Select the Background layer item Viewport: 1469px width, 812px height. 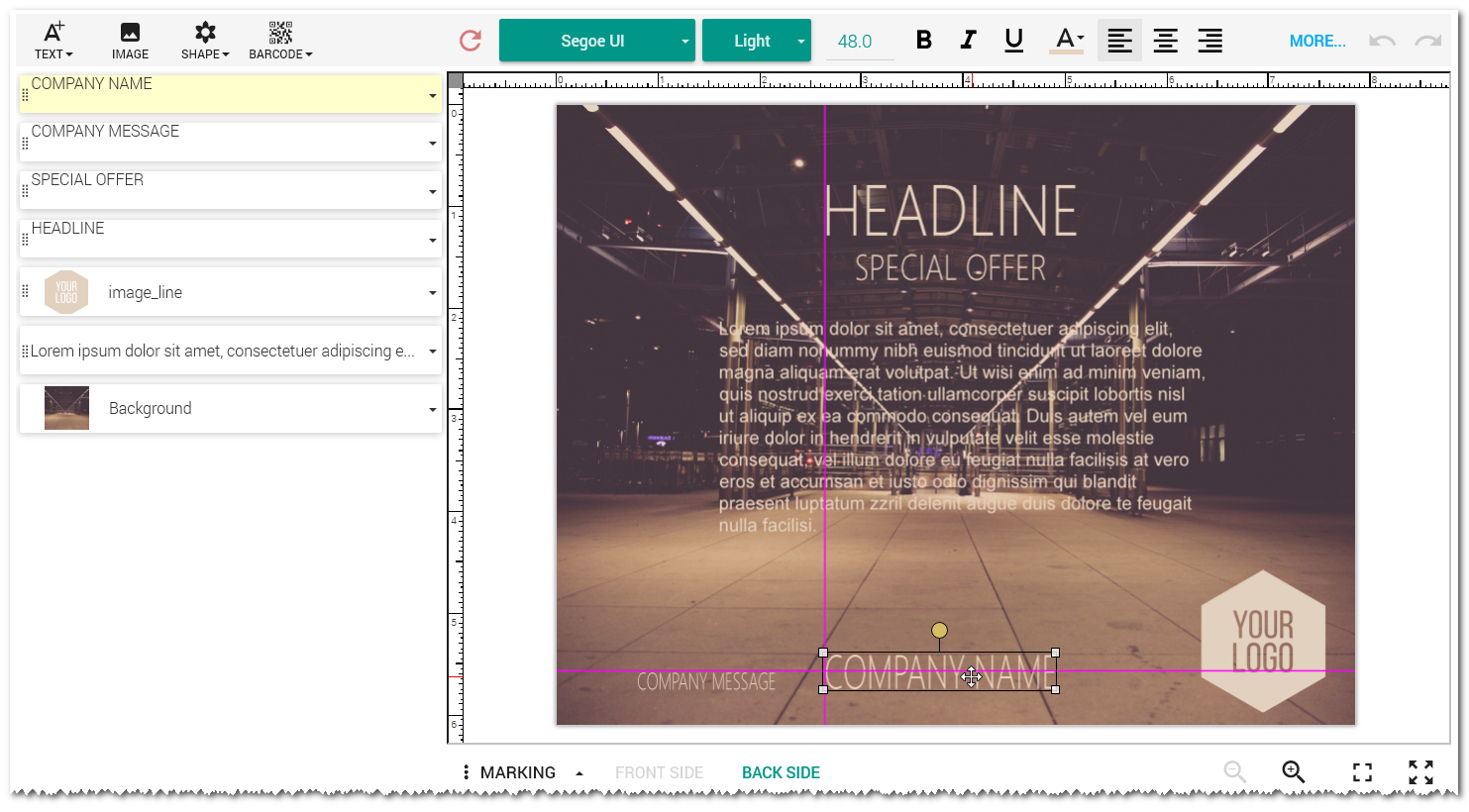(x=230, y=408)
